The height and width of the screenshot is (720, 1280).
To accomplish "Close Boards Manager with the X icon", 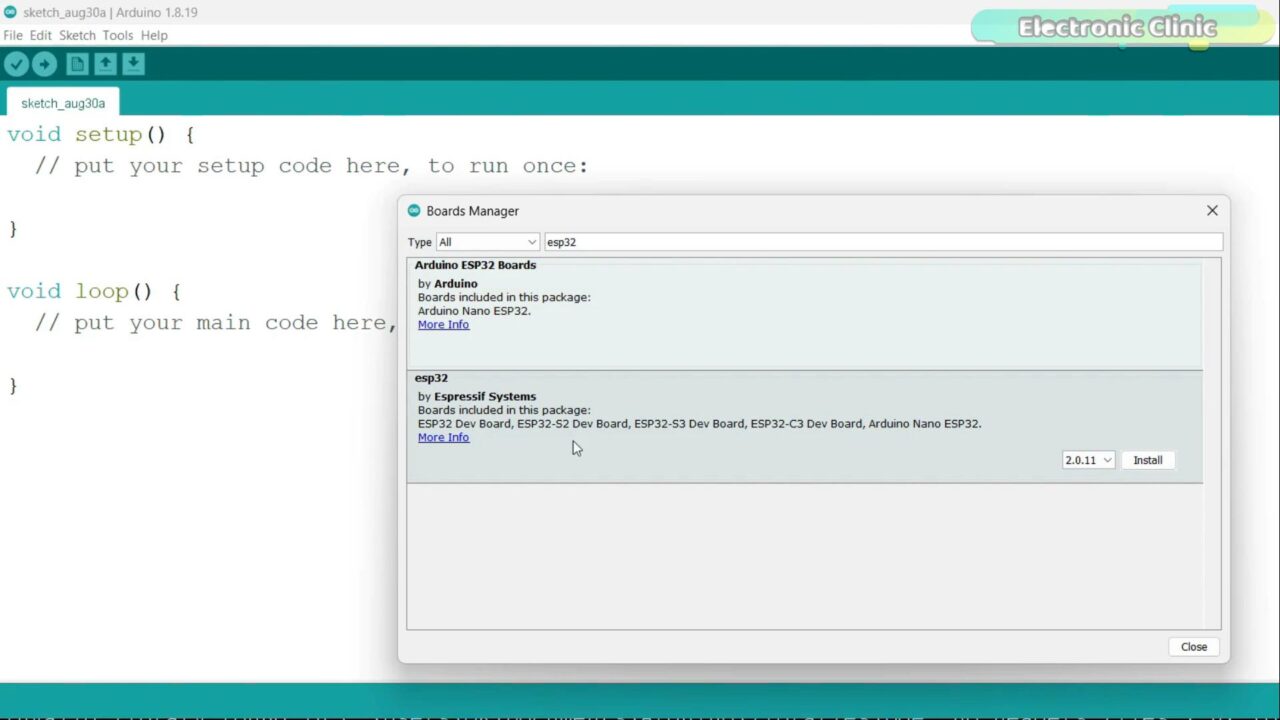I will (1212, 210).
